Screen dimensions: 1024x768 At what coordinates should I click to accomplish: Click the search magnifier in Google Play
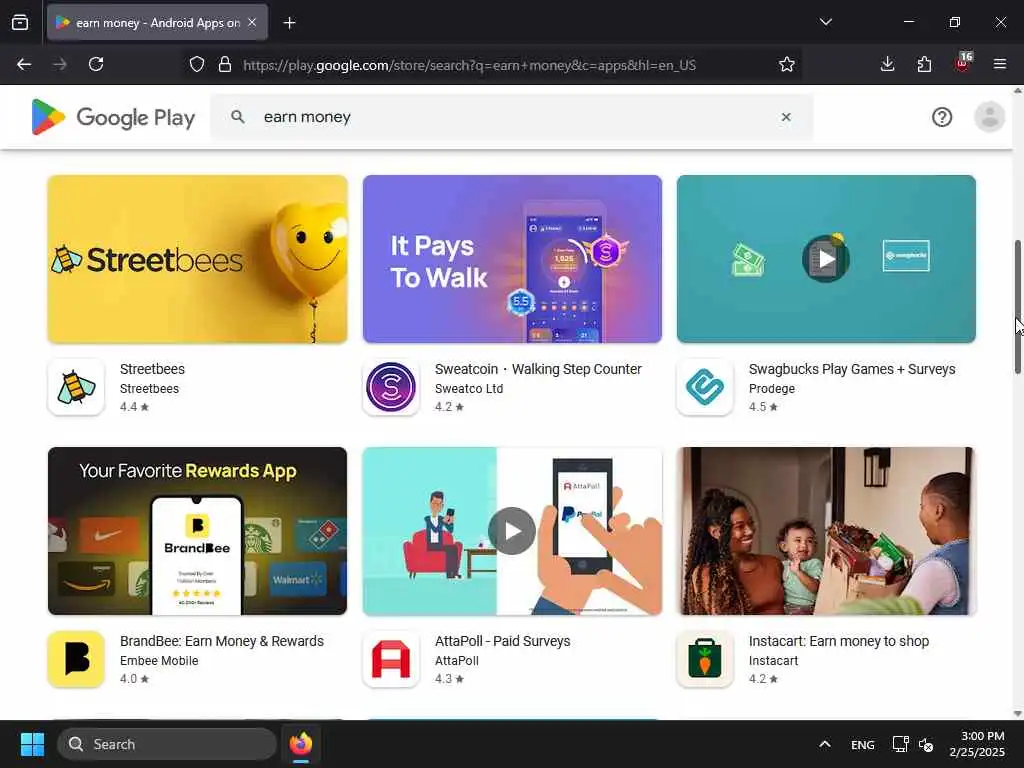(238, 117)
